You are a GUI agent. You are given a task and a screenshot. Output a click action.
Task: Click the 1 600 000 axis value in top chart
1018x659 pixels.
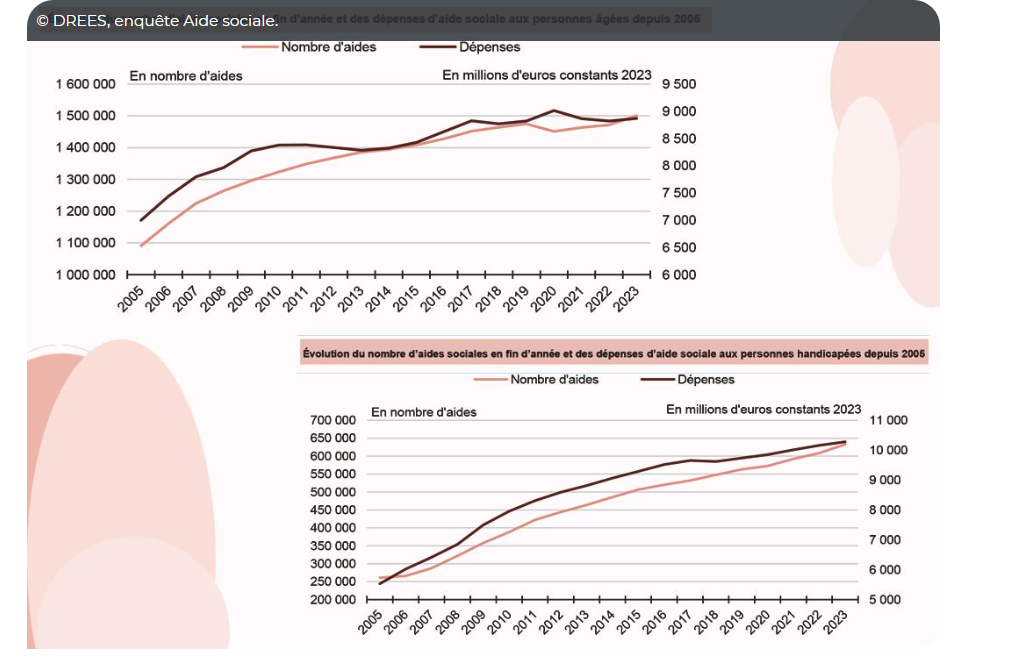click(x=85, y=84)
